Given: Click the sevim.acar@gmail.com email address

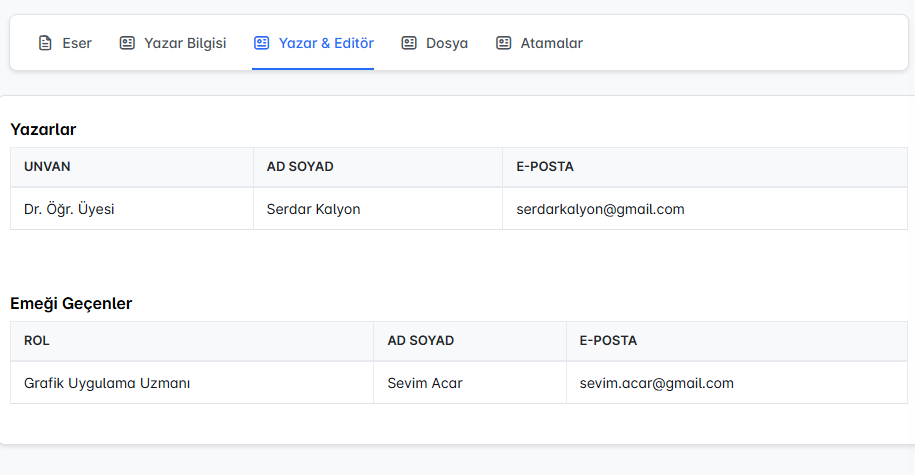Looking at the screenshot, I should pyautogui.click(x=656, y=383).
